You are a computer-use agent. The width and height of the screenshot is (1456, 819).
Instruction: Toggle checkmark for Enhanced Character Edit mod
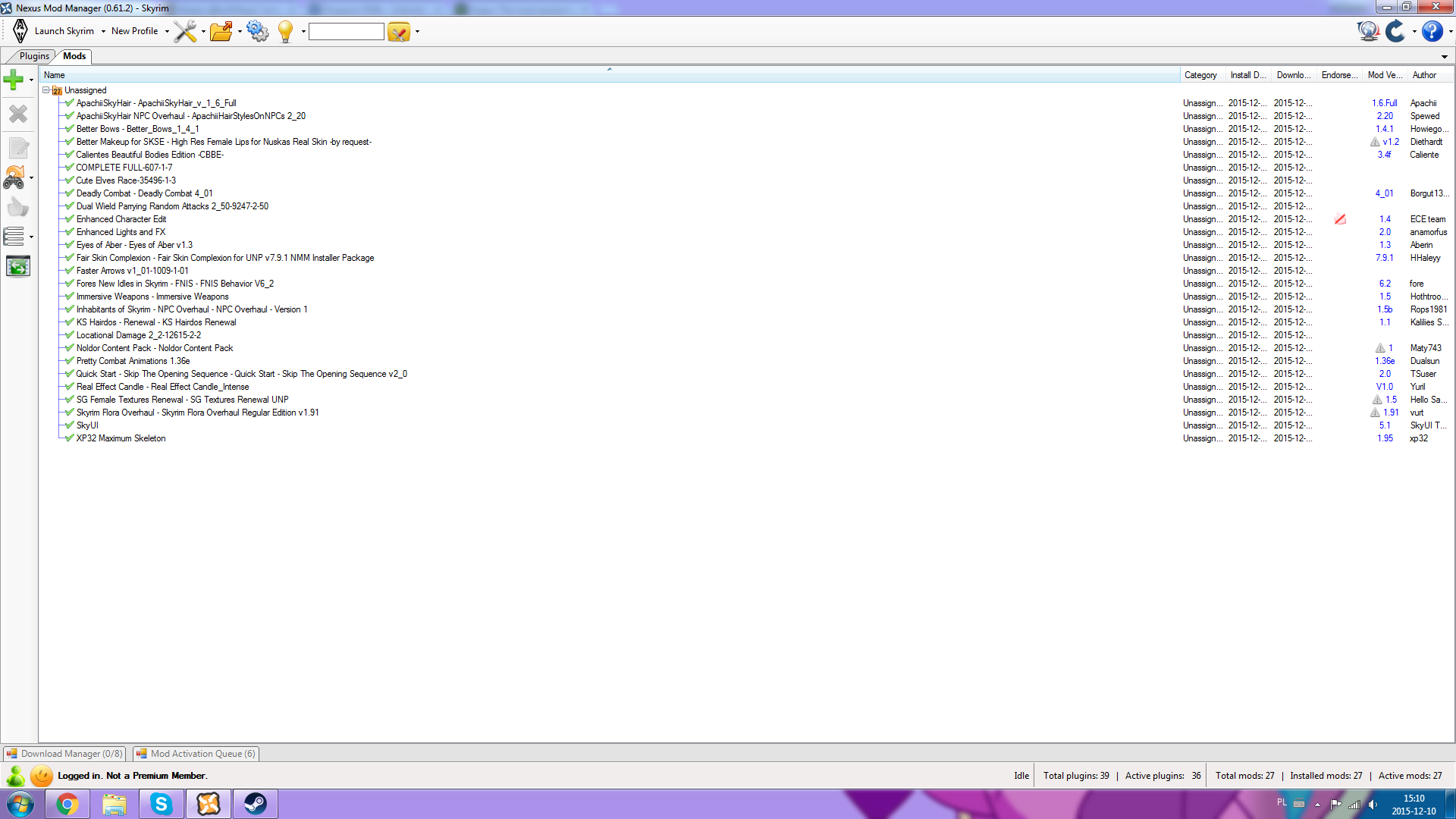pyautogui.click(x=70, y=219)
